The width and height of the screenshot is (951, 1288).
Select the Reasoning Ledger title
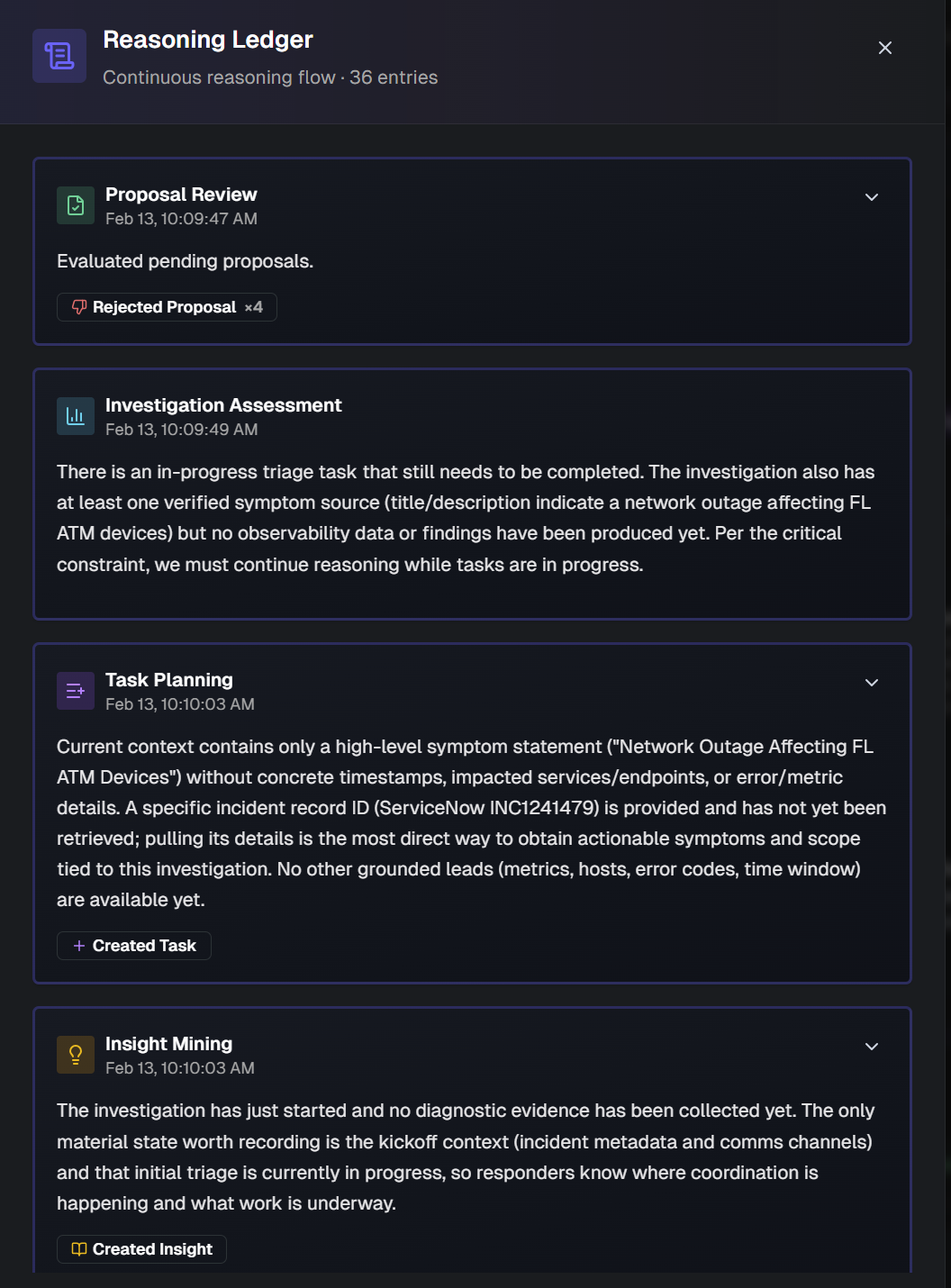[208, 40]
